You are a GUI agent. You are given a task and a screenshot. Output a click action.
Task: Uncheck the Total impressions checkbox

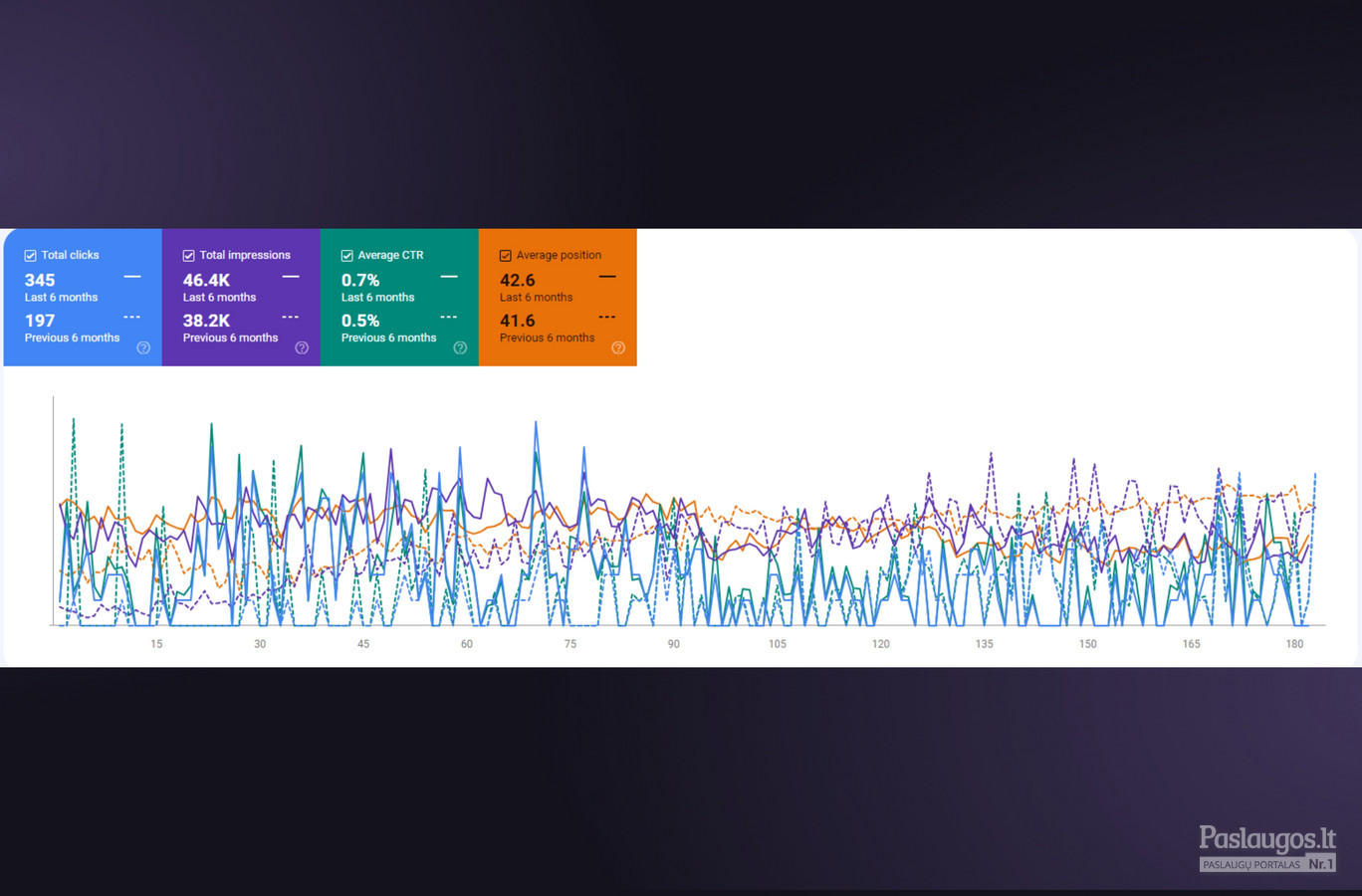[x=188, y=256]
